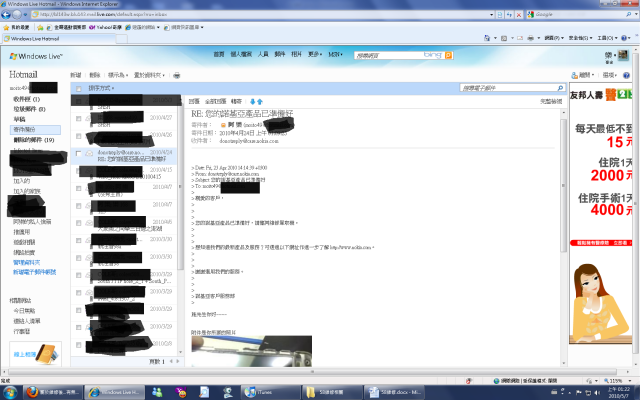Open the 排序方式 sort dropdown
Image resolution: width=640 pixels, height=400 pixels.
[101, 88]
